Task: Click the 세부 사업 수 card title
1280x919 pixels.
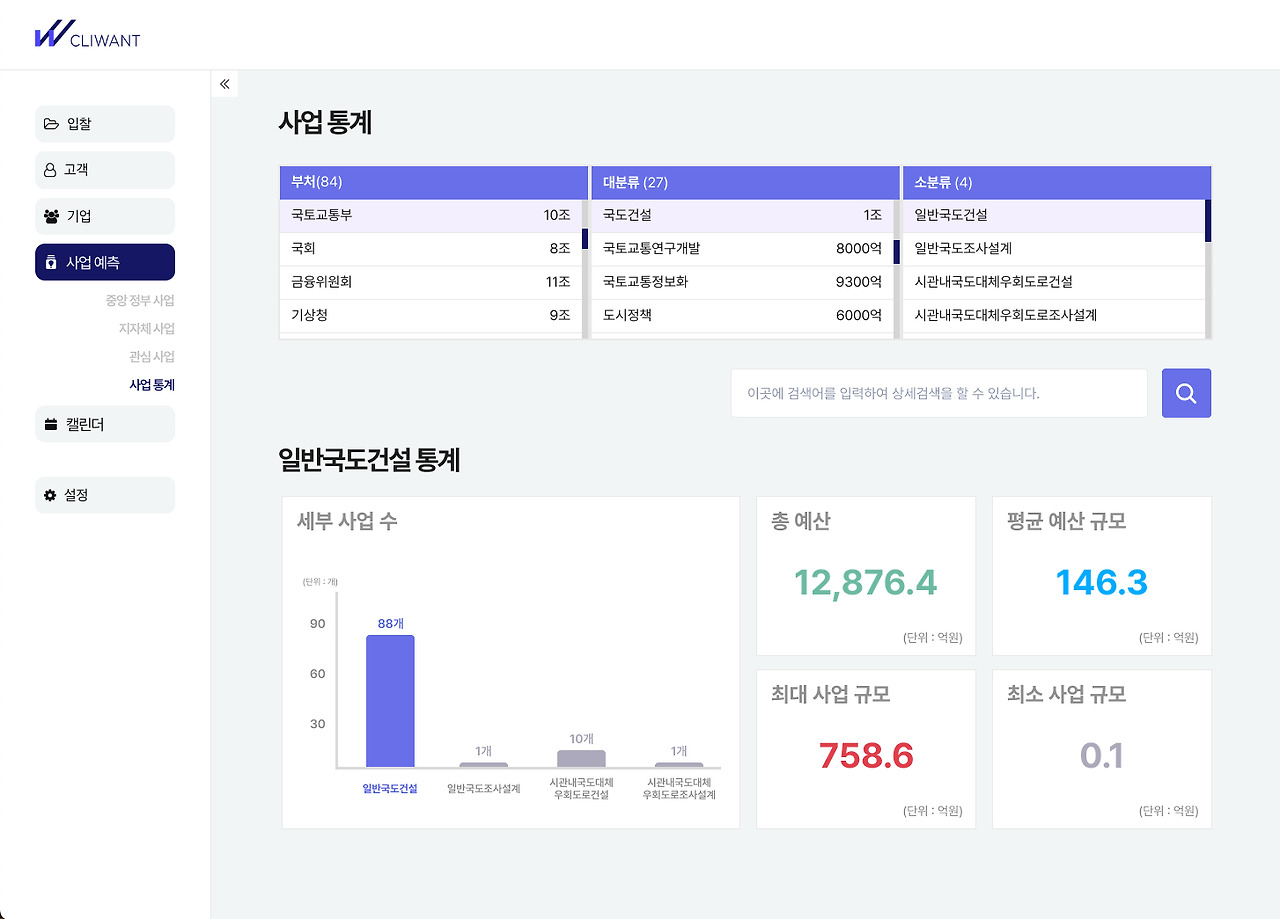Action: 347,521
